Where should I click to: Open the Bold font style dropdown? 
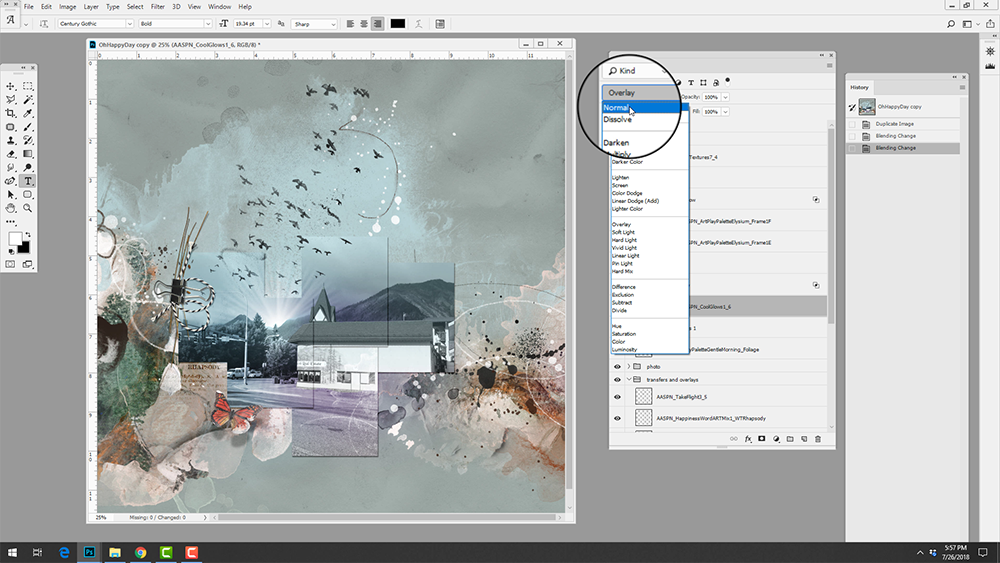207,24
